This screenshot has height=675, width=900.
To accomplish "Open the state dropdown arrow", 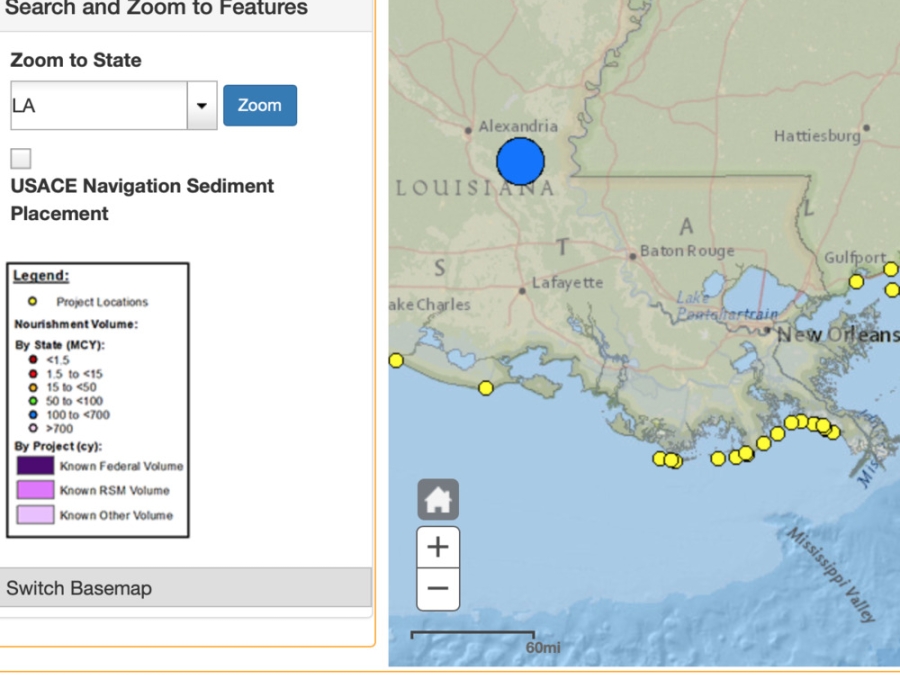I will (202, 106).
